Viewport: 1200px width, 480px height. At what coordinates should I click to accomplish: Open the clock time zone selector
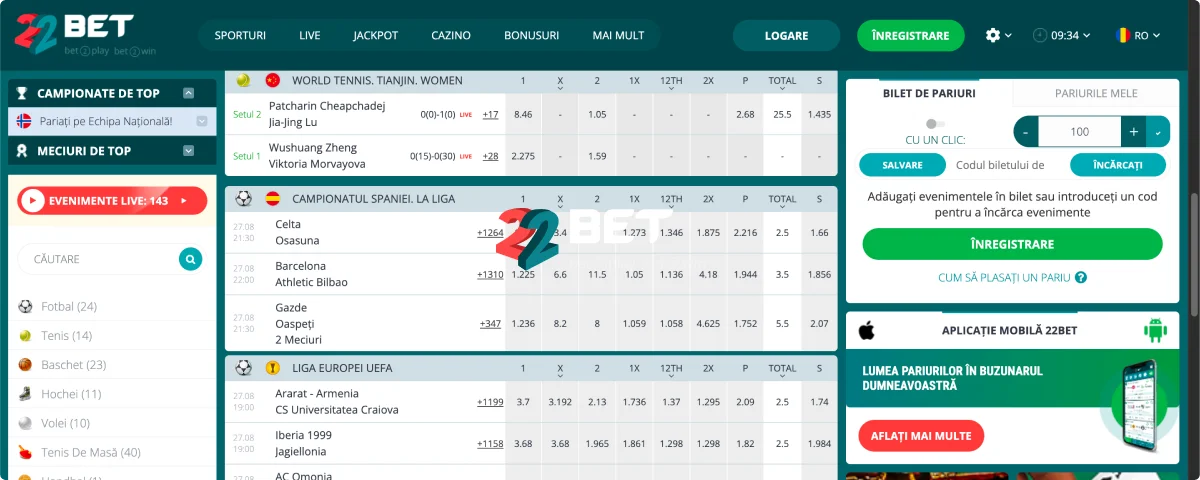pos(1062,35)
